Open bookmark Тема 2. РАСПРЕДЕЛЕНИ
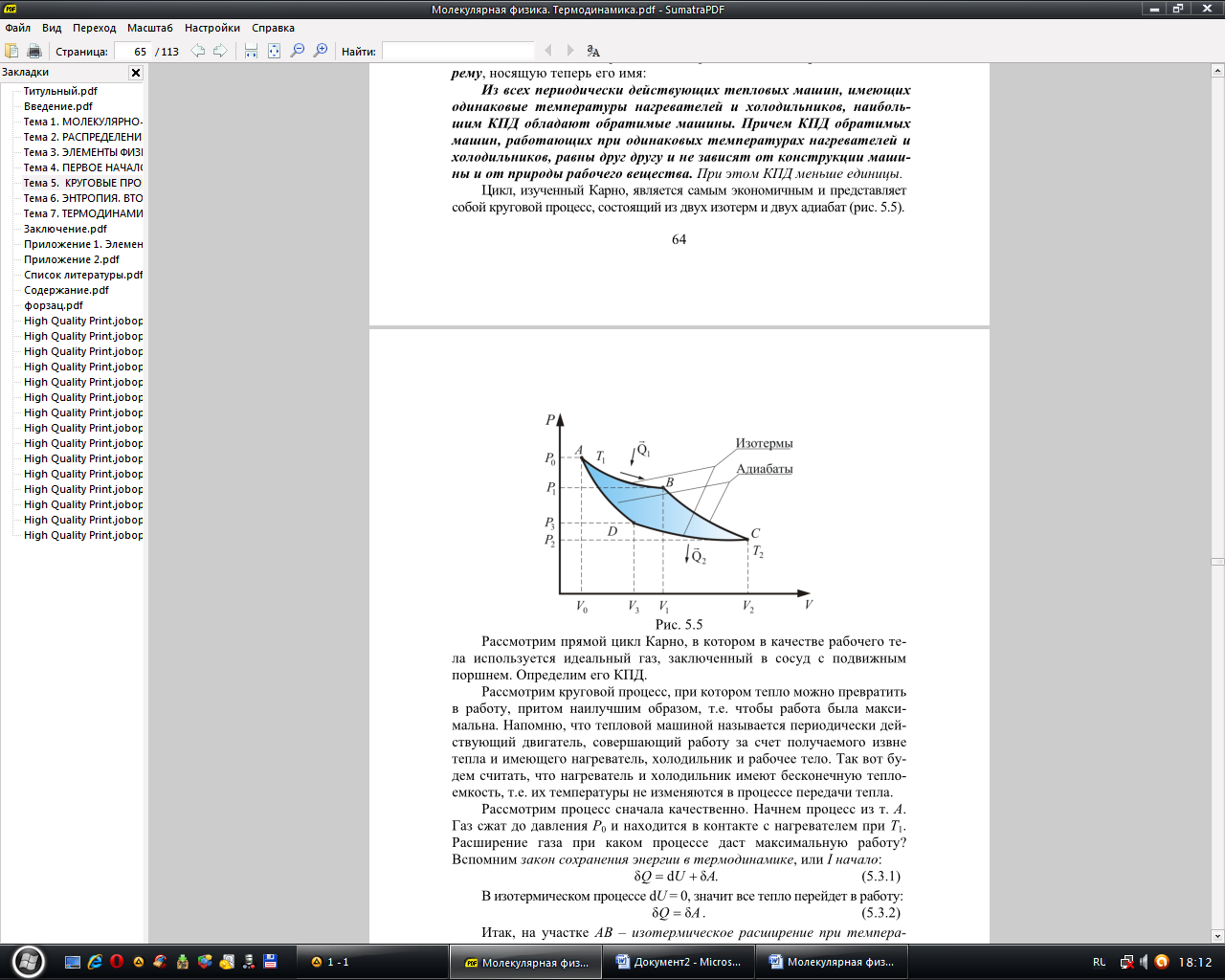 coord(83,137)
